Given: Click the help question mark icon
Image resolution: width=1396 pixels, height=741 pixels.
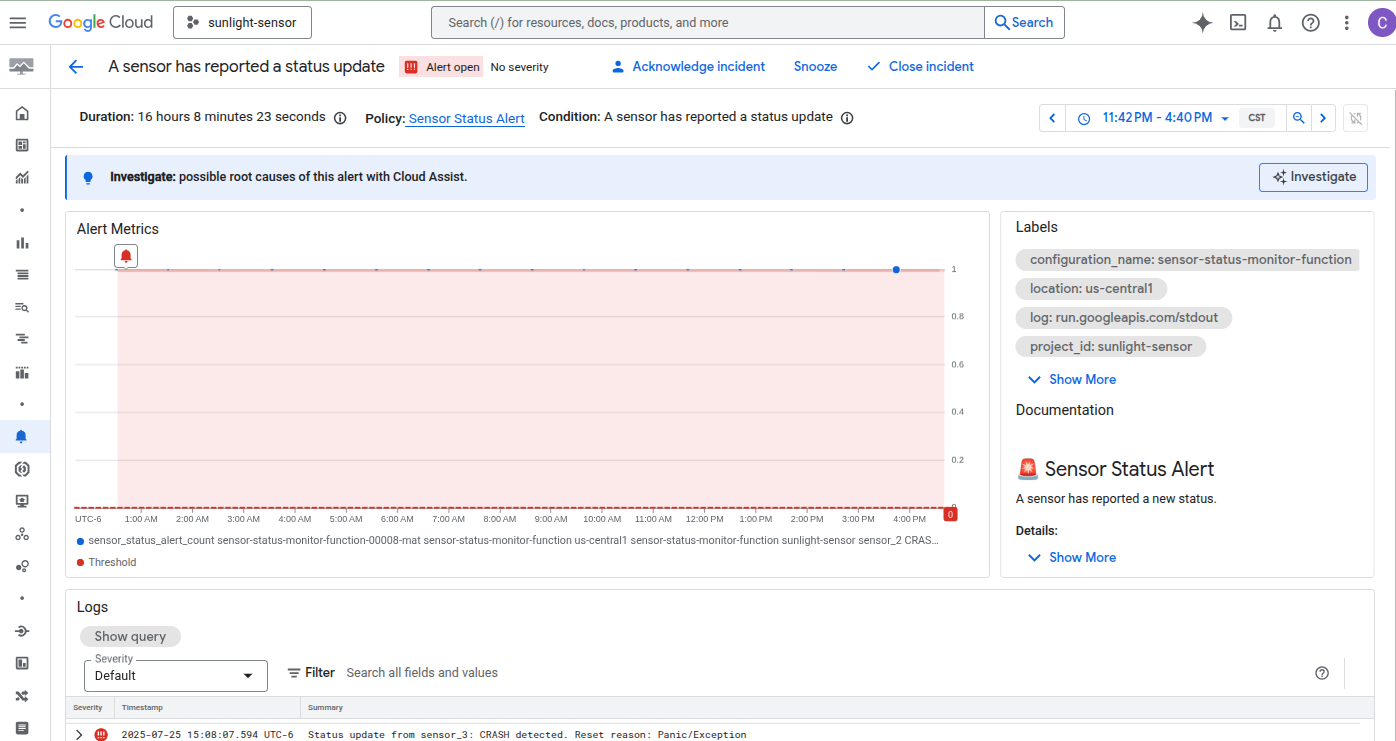Looking at the screenshot, I should click(1310, 23).
